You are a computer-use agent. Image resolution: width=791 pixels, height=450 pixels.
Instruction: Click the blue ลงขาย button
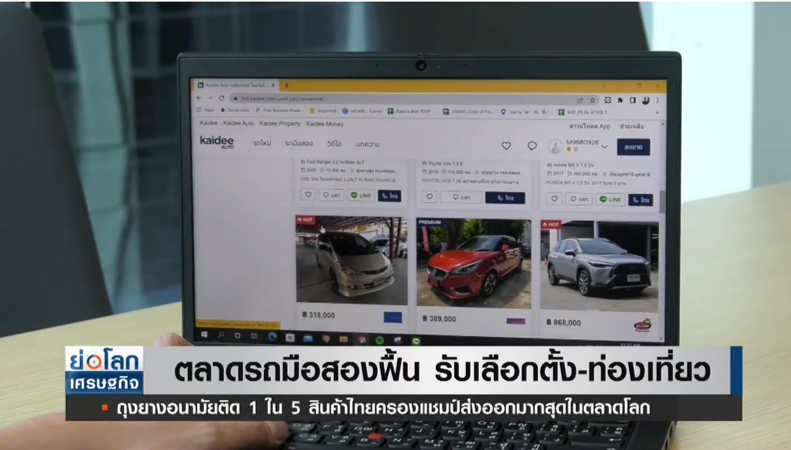[633, 147]
